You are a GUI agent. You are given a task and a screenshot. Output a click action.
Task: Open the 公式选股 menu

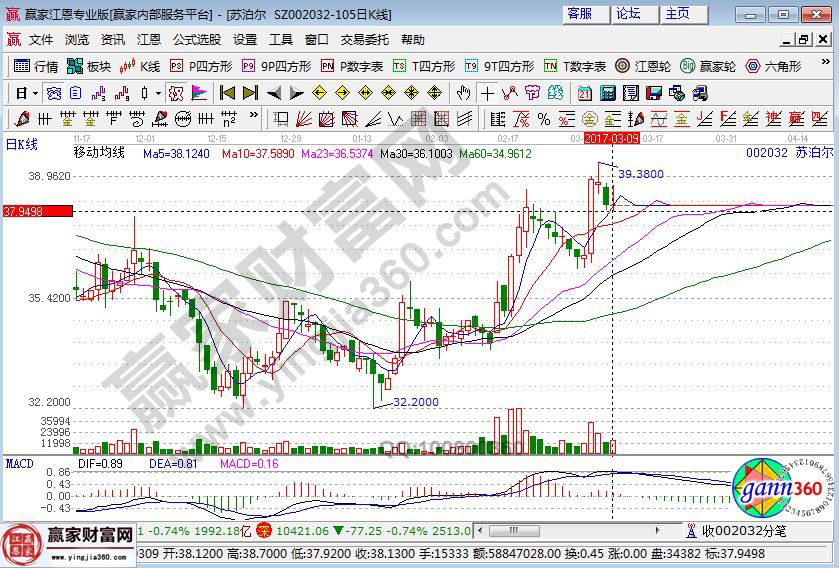tap(197, 40)
